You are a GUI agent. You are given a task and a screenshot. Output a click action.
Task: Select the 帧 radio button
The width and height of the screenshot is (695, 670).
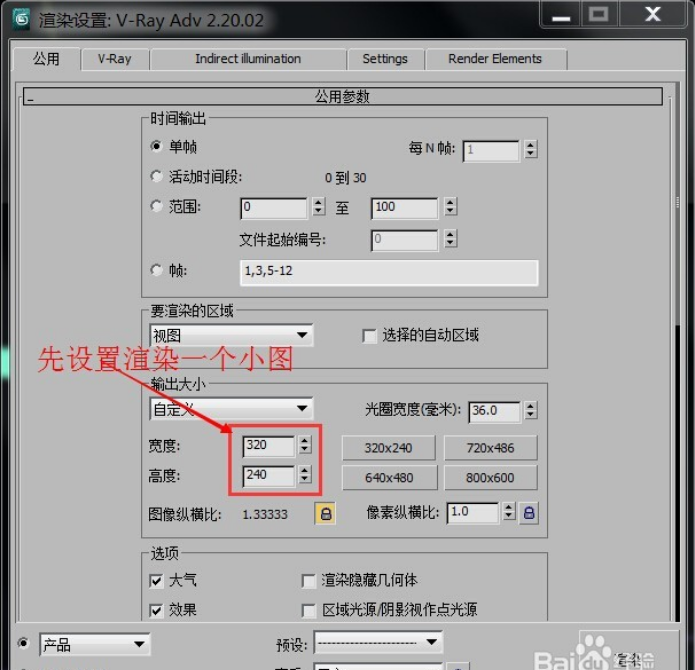click(156, 269)
